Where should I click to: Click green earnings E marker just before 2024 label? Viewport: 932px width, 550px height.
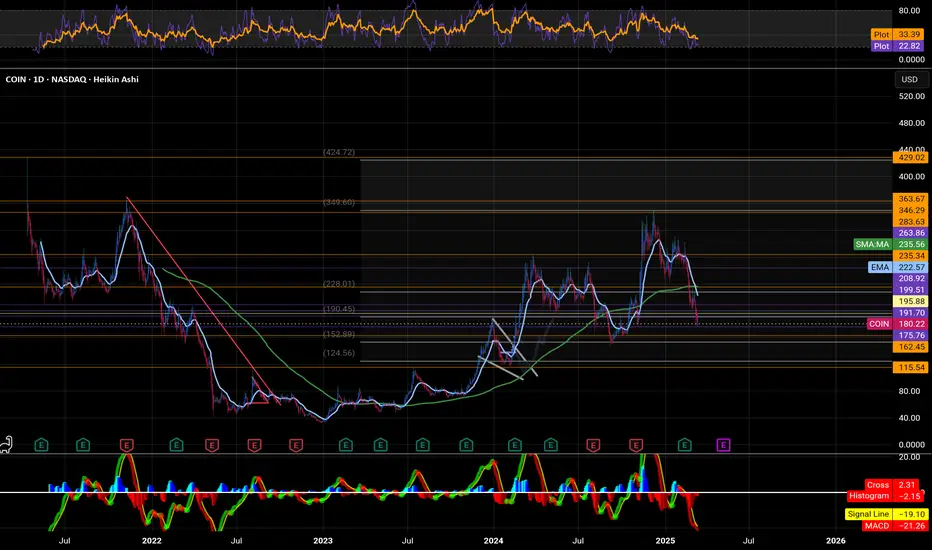click(466, 445)
